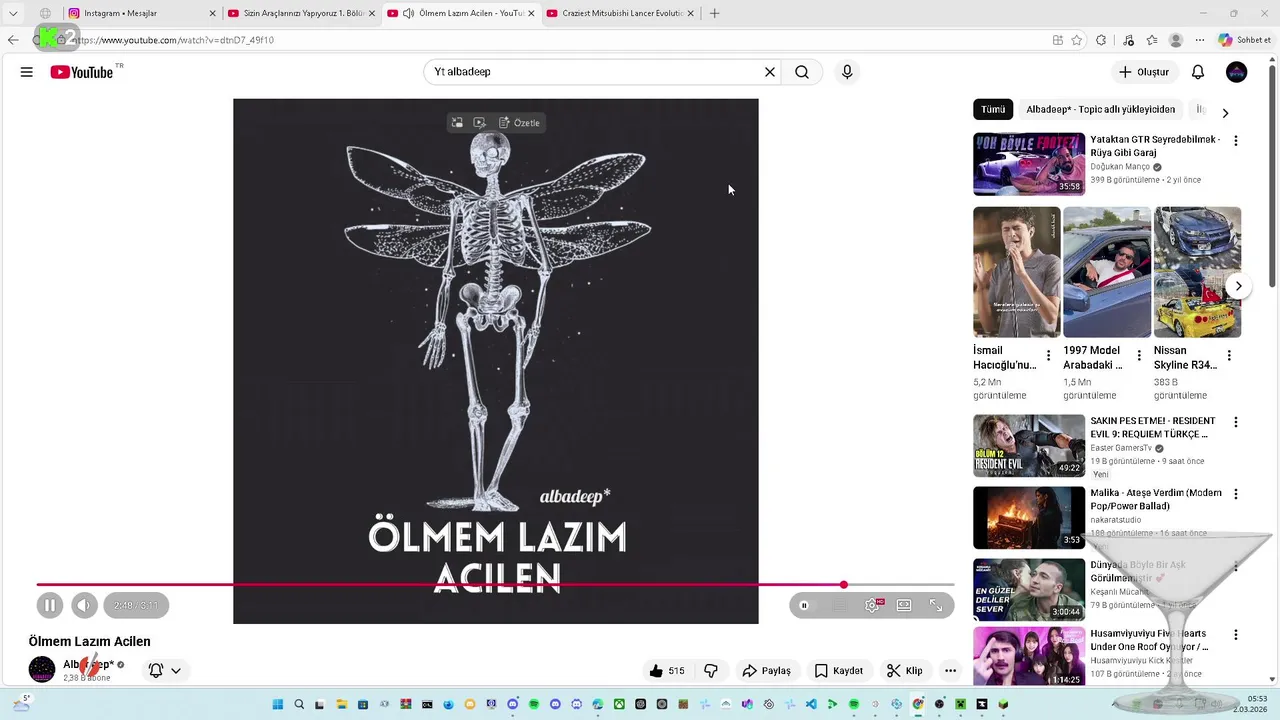Open the Windows Start menu
The width and height of the screenshot is (1280, 720).
point(278,704)
